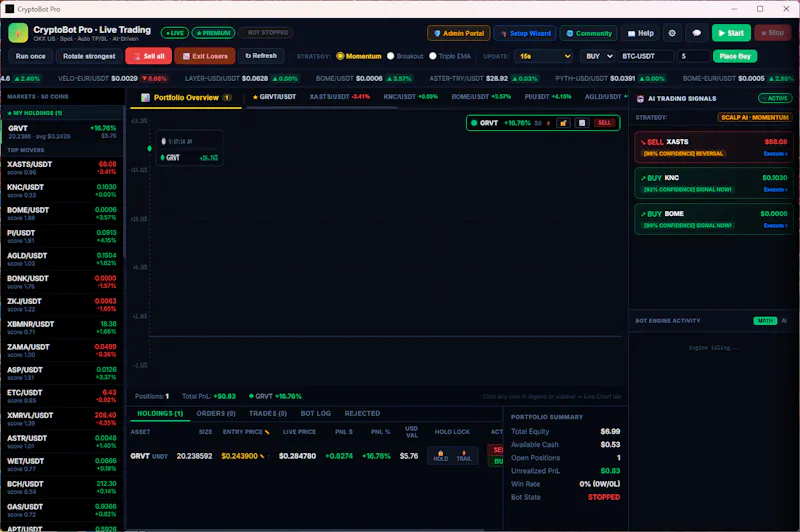Select the Triple EMA strategy radio
Screen dimensions: 800x532
(x=433, y=56)
